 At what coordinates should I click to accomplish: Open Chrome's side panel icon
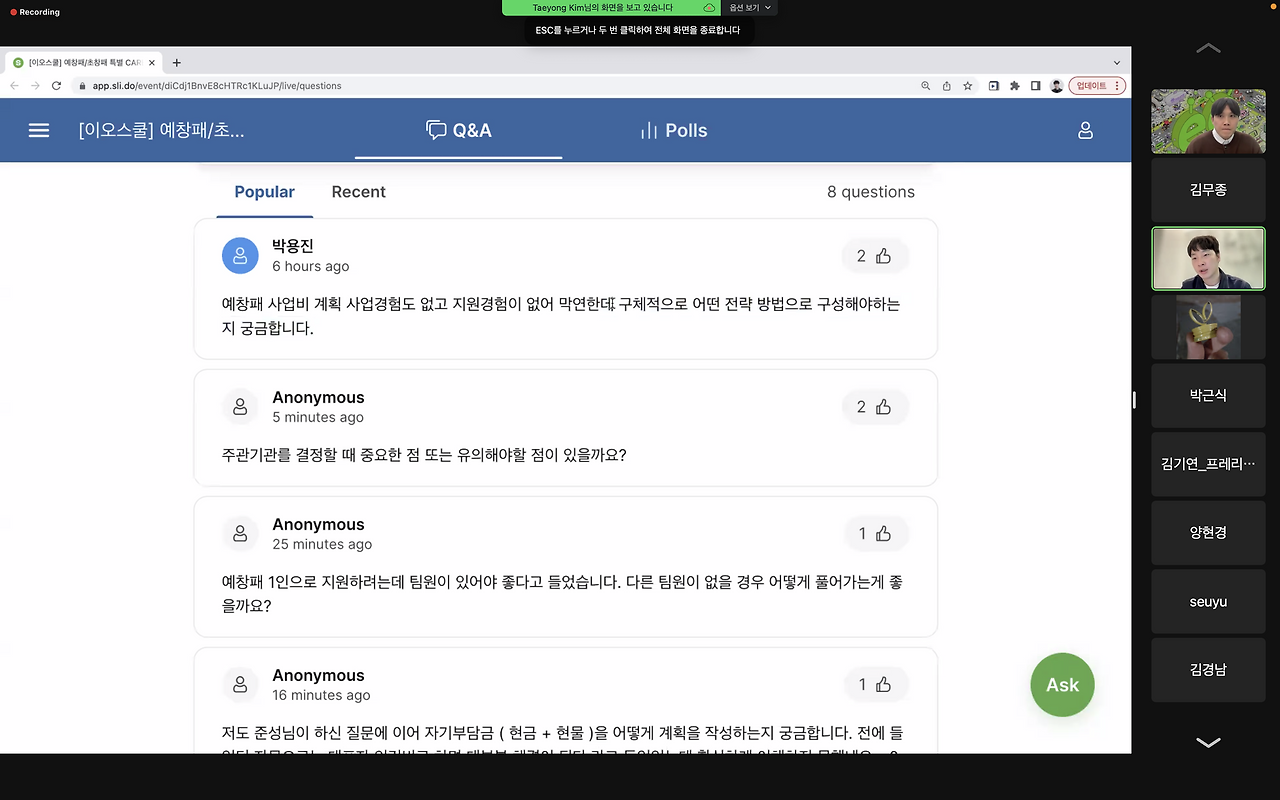coord(1036,86)
